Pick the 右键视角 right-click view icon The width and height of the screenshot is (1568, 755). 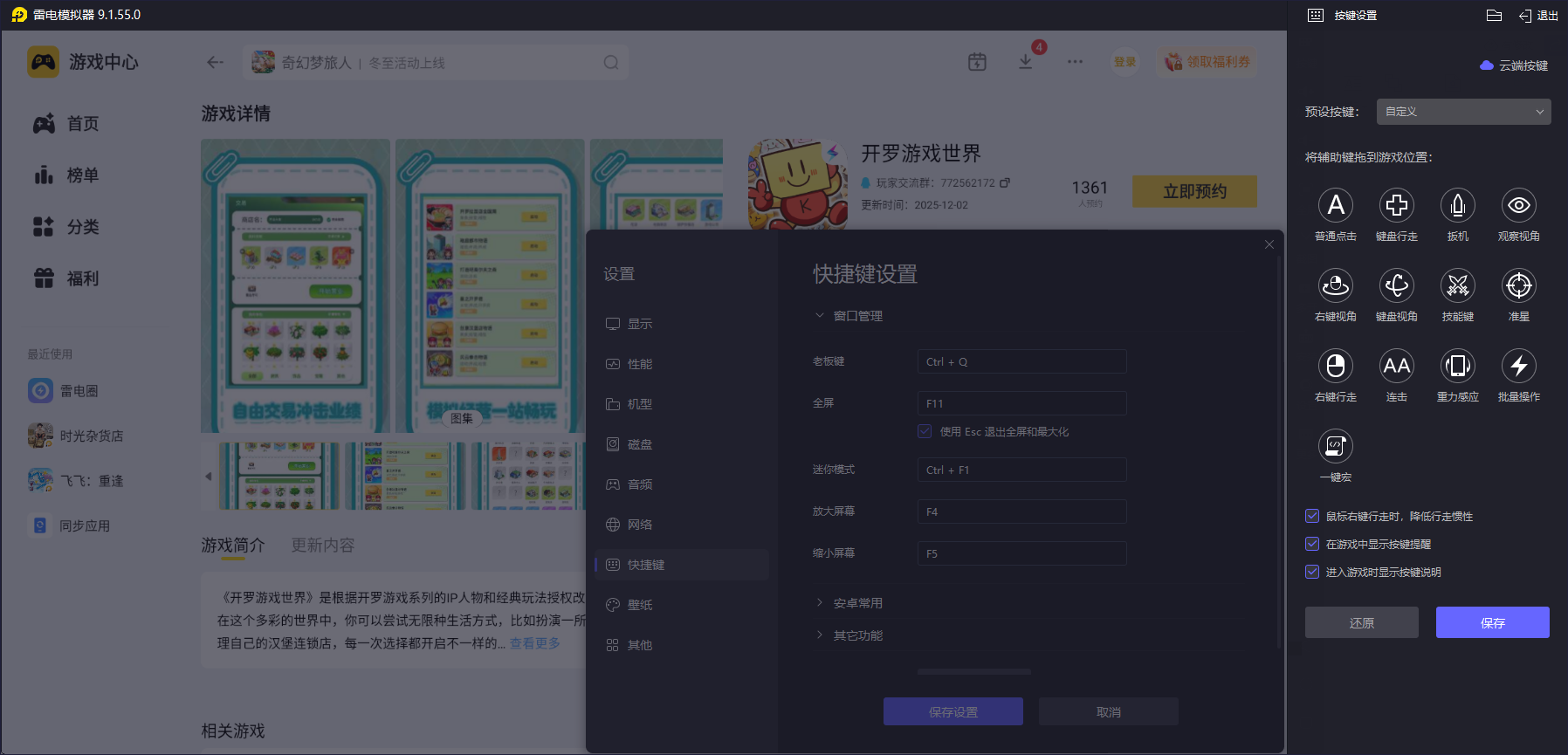tap(1336, 285)
